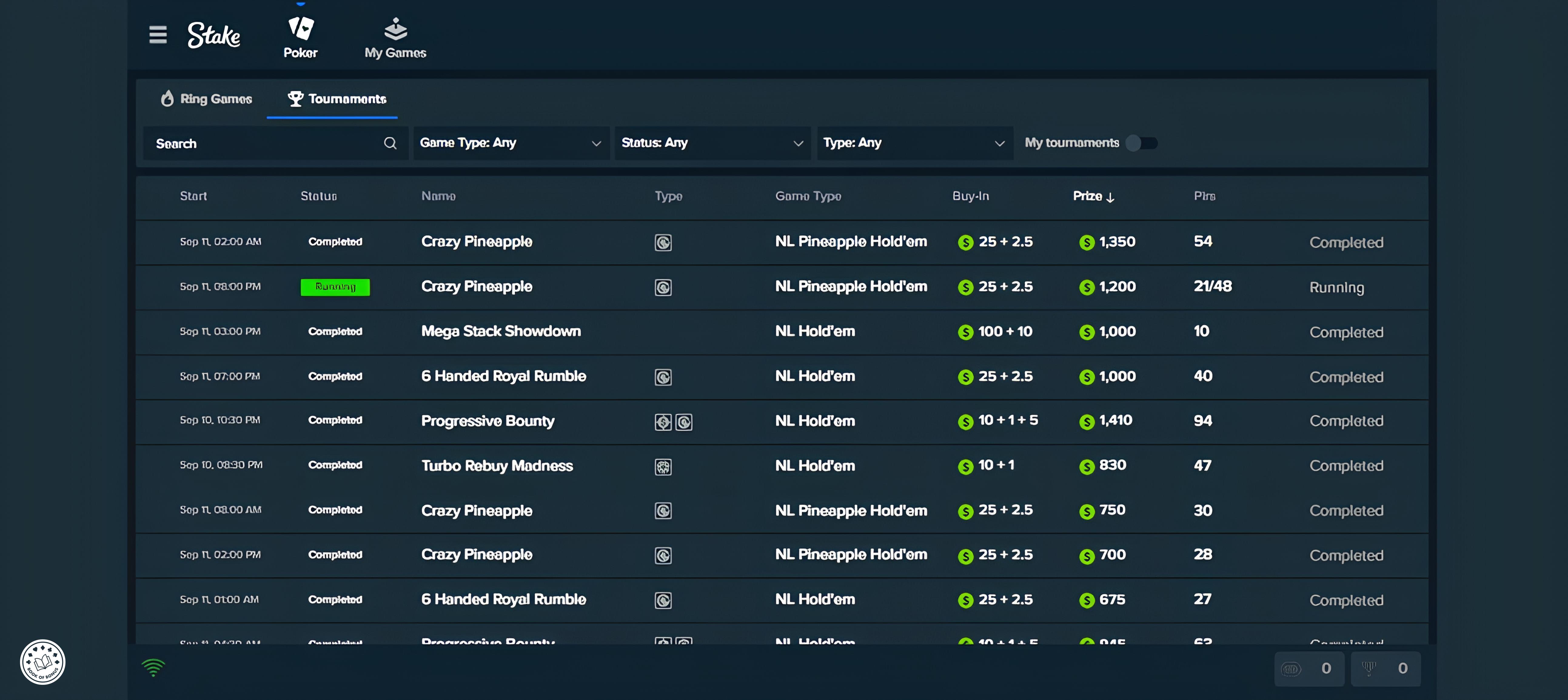
Task: Open Mega Stack Showdown tournament
Action: click(501, 331)
